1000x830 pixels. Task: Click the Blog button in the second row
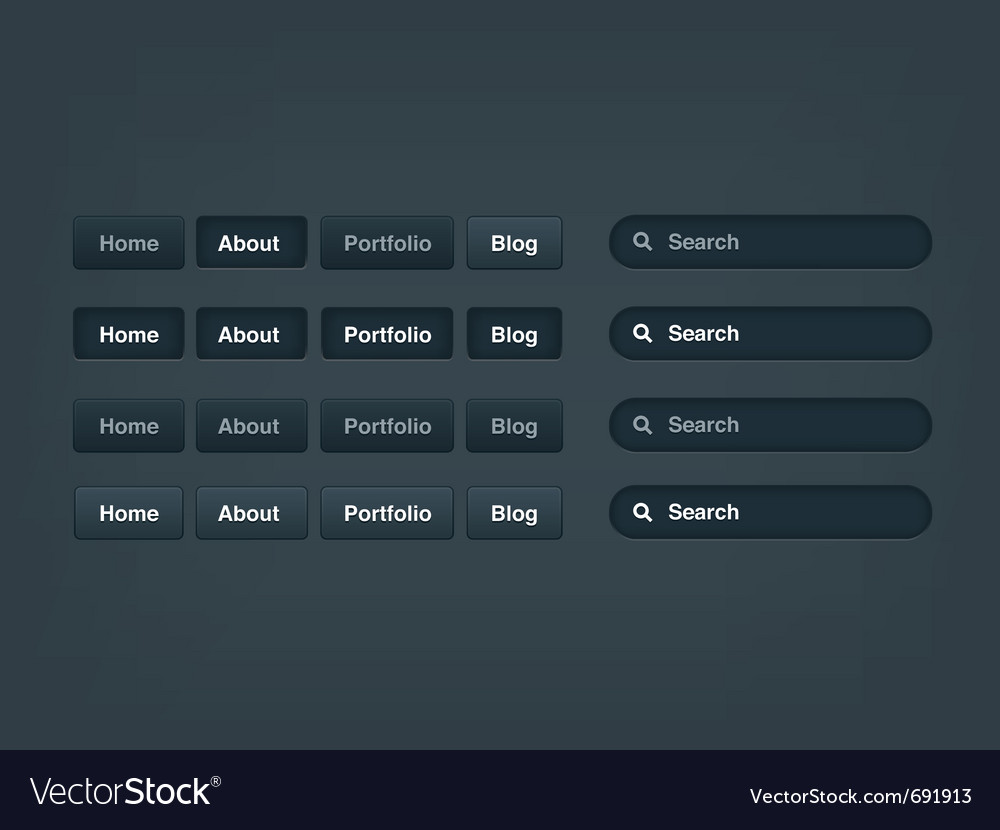(x=514, y=334)
